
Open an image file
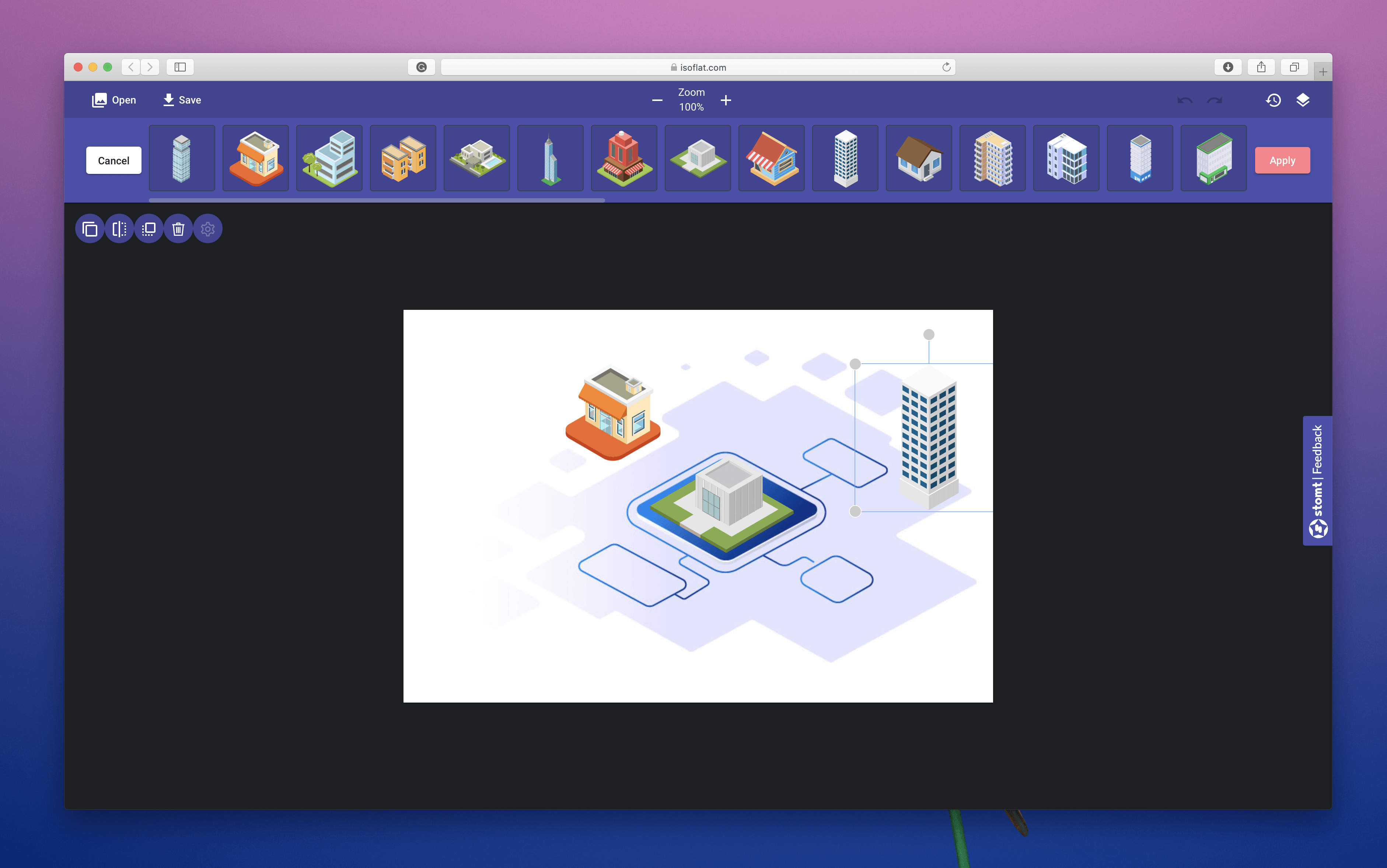pos(113,99)
